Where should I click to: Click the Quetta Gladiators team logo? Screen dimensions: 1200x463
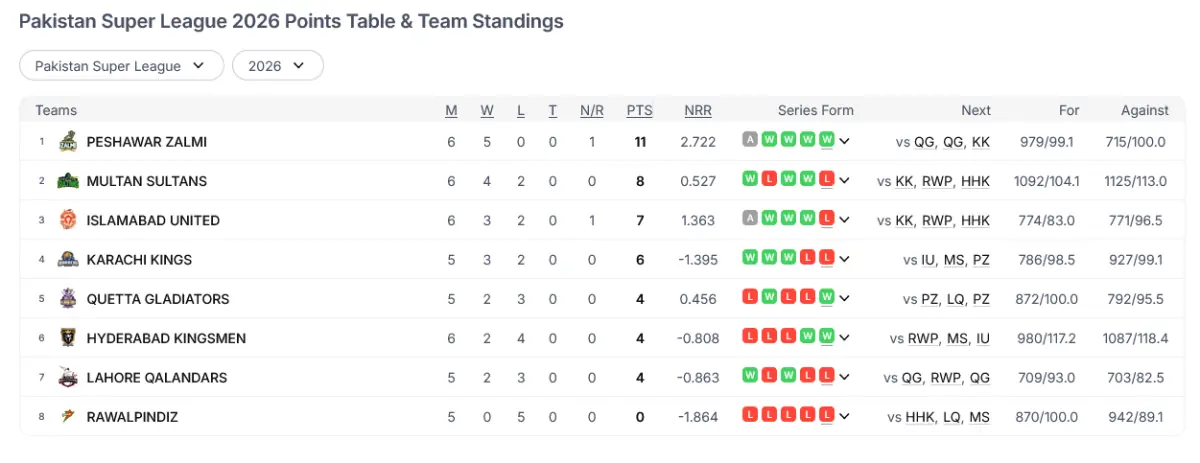coord(68,299)
